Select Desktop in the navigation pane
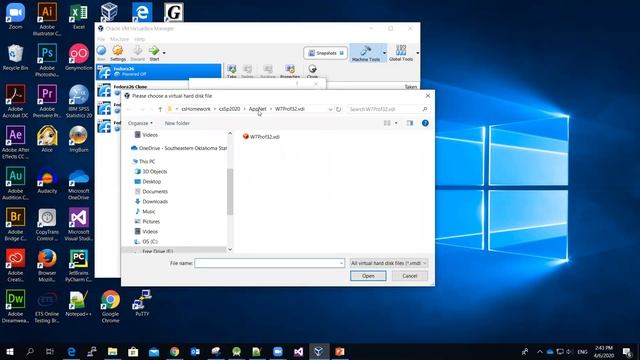This screenshot has width=640, height=360. tap(148, 182)
